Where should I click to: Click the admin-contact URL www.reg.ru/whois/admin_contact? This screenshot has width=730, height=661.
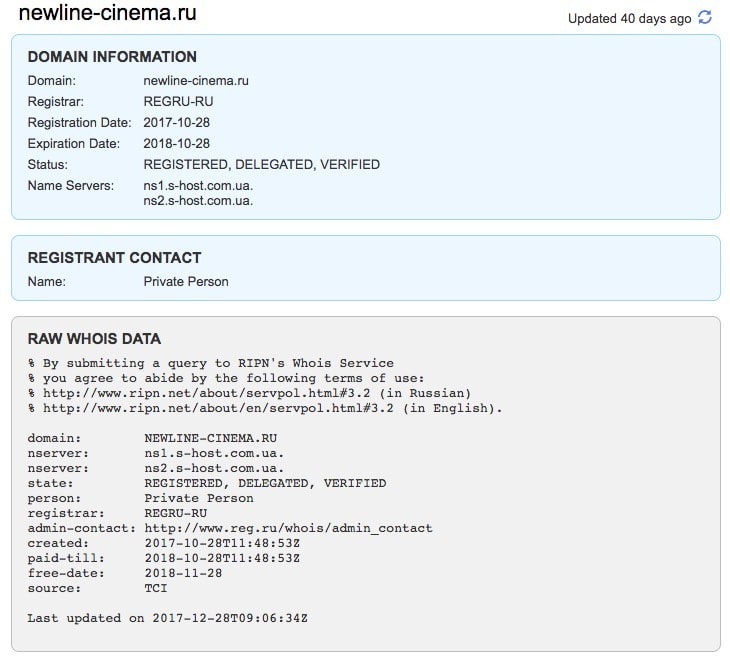click(288, 528)
